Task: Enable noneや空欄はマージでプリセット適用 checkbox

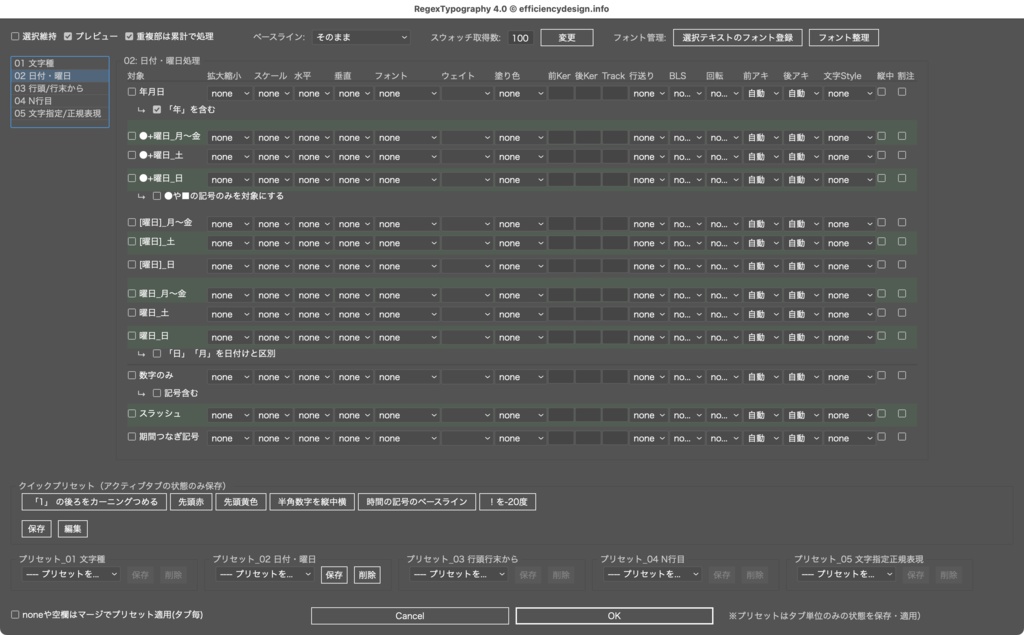Action: click(15, 615)
